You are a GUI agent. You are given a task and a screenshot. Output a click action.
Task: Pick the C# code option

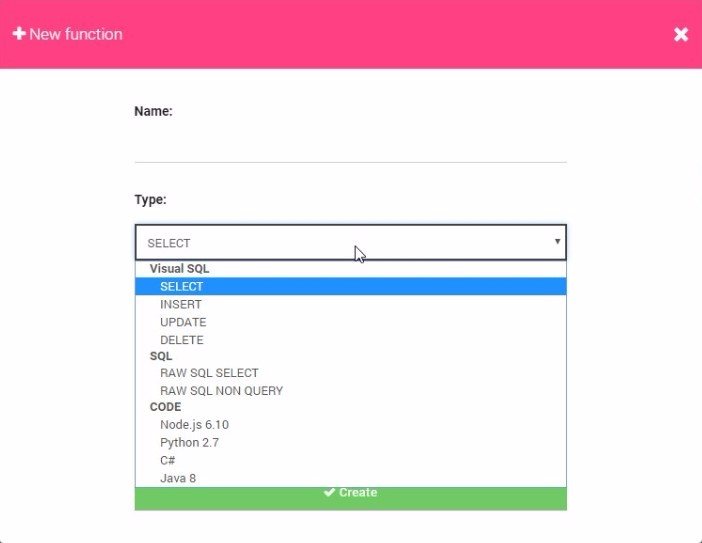pyautogui.click(x=167, y=460)
